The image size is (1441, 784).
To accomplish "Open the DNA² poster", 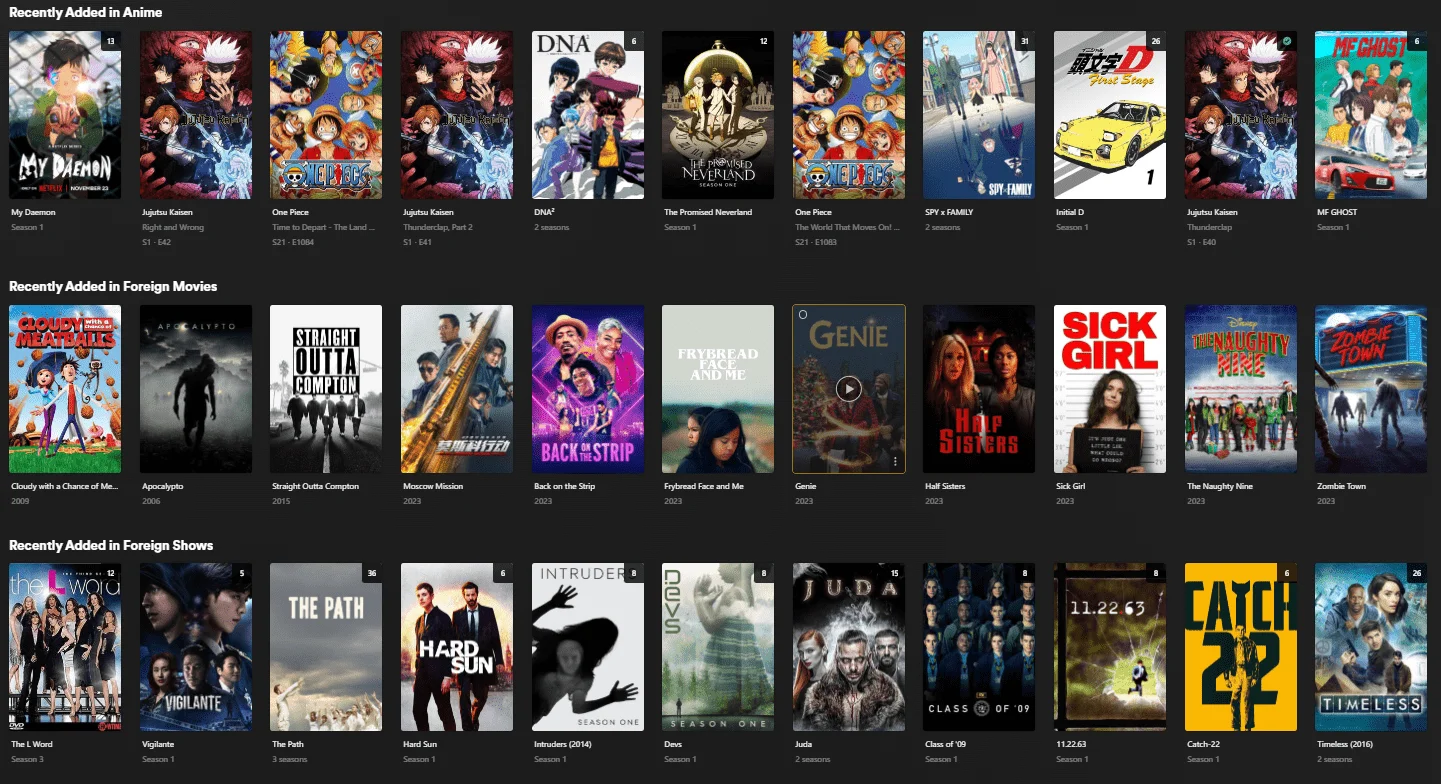I will click(x=588, y=115).
